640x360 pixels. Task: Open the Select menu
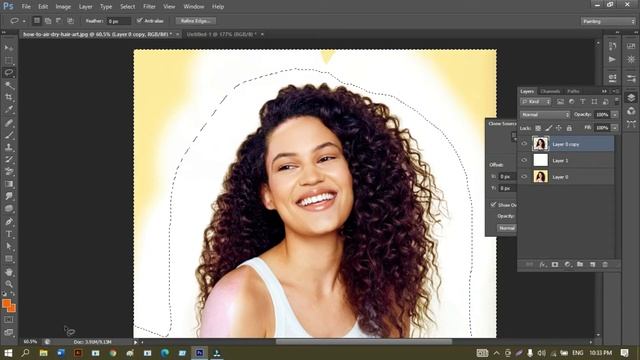(x=127, y=7)
